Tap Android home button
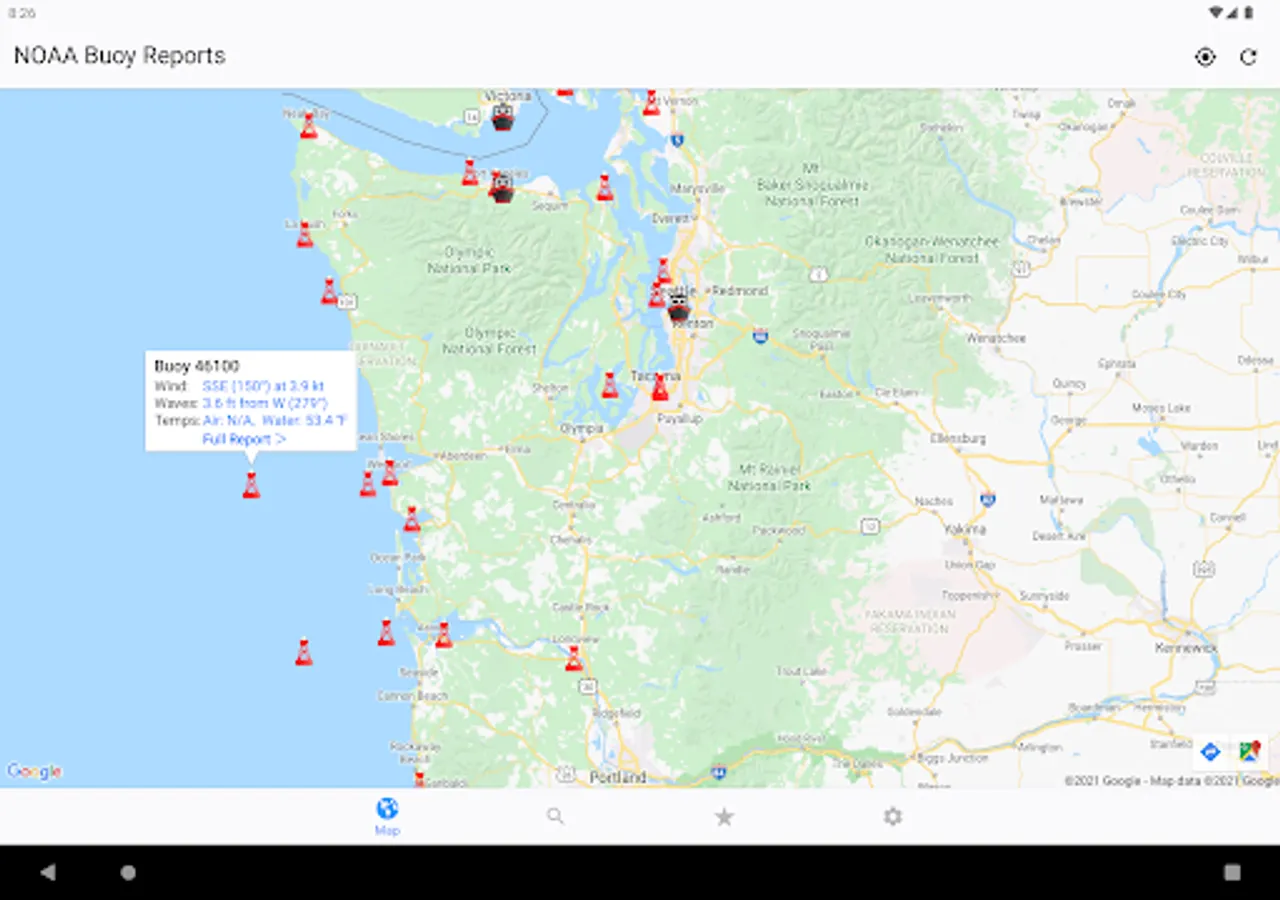The image size is (1280, 900). [x=128, y=872]
